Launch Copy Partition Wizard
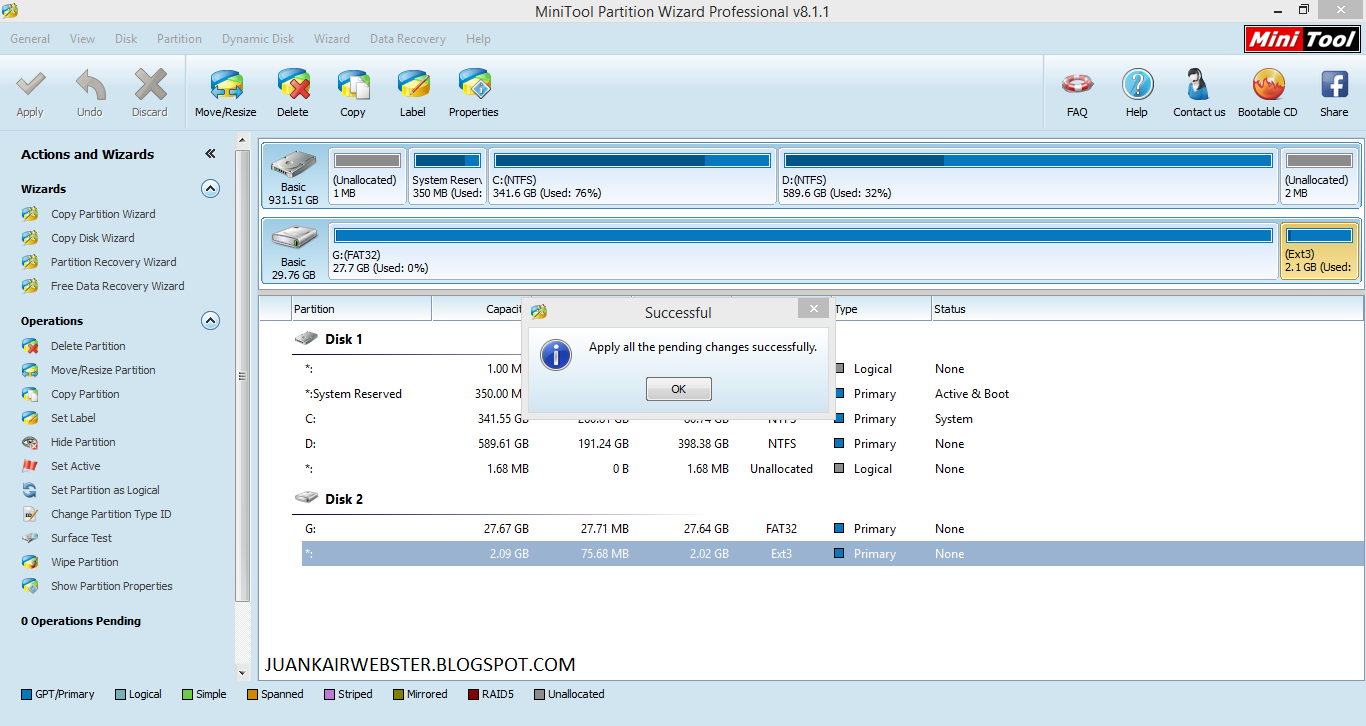The image size is (1366, 726). click(103, 214)
